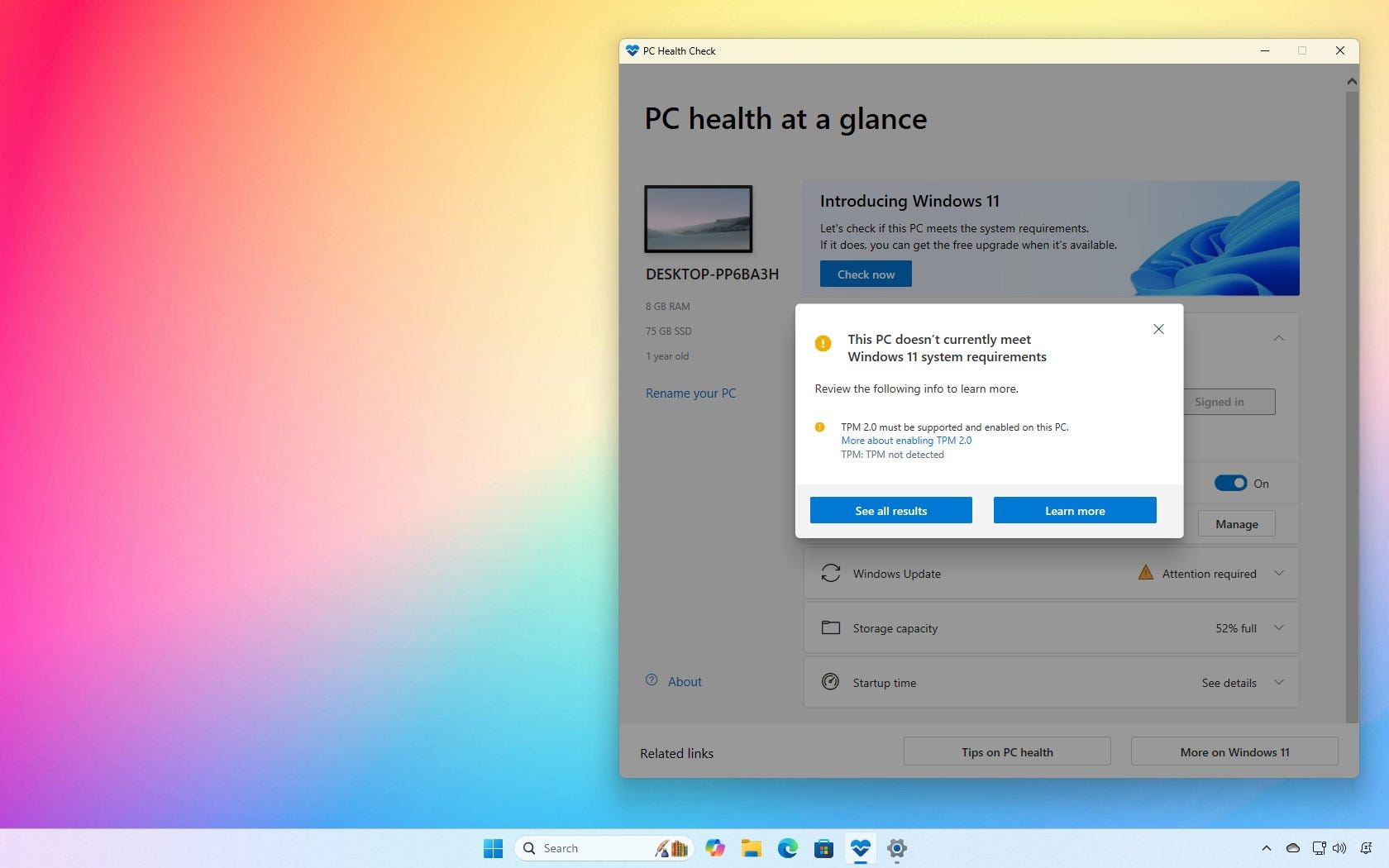The image size is (1389, 868).
Task: Click the Windows Update sync icon
Action: tap(831, 573)
